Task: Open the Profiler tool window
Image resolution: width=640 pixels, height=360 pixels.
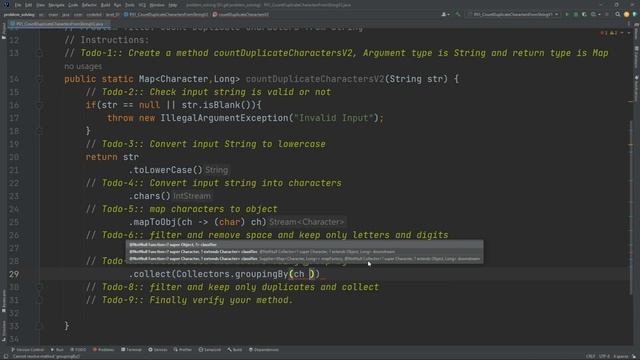Action: [182, 350]
